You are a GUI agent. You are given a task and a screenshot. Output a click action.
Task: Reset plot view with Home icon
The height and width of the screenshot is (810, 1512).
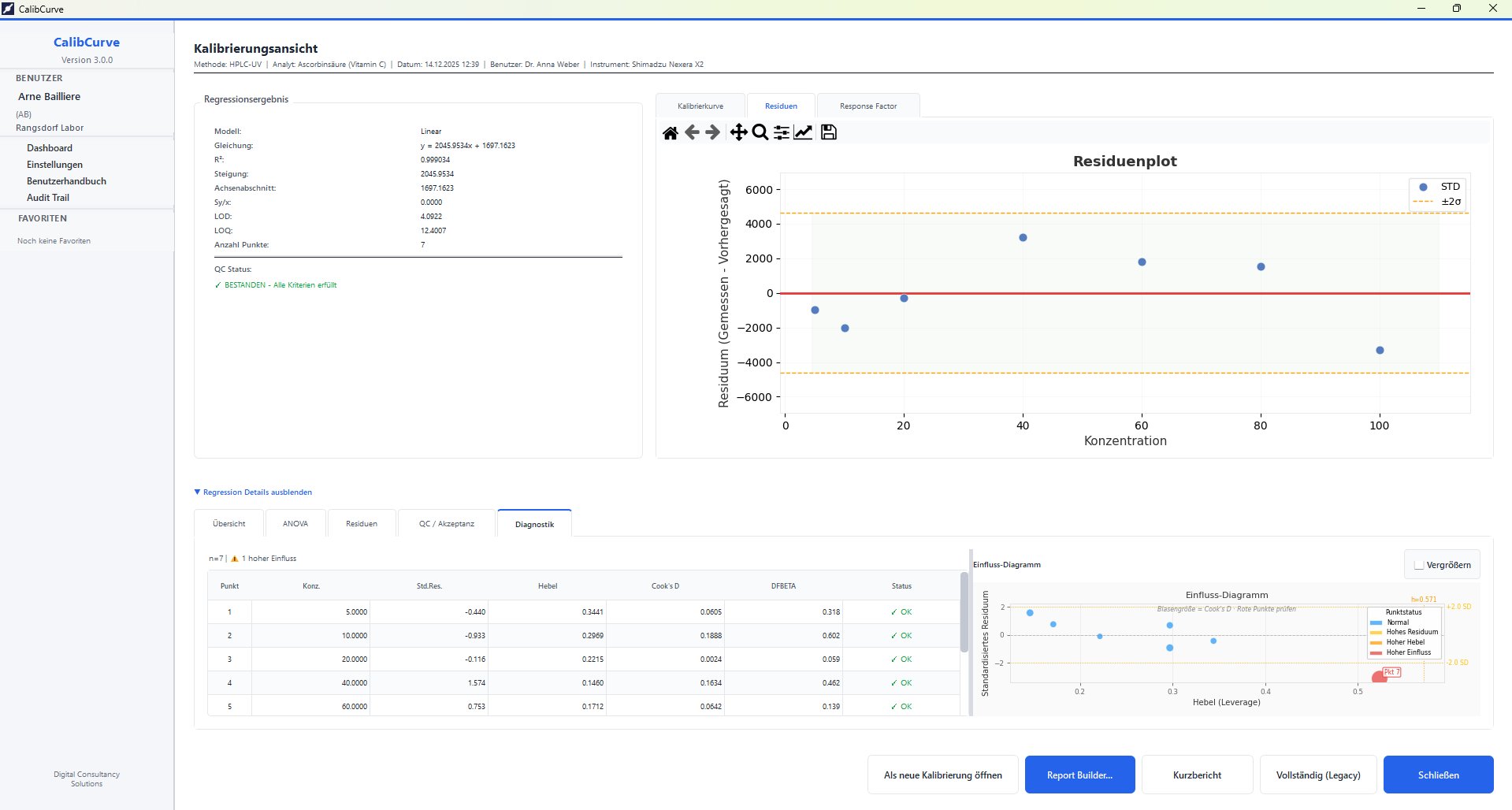(x=670, y=132)
